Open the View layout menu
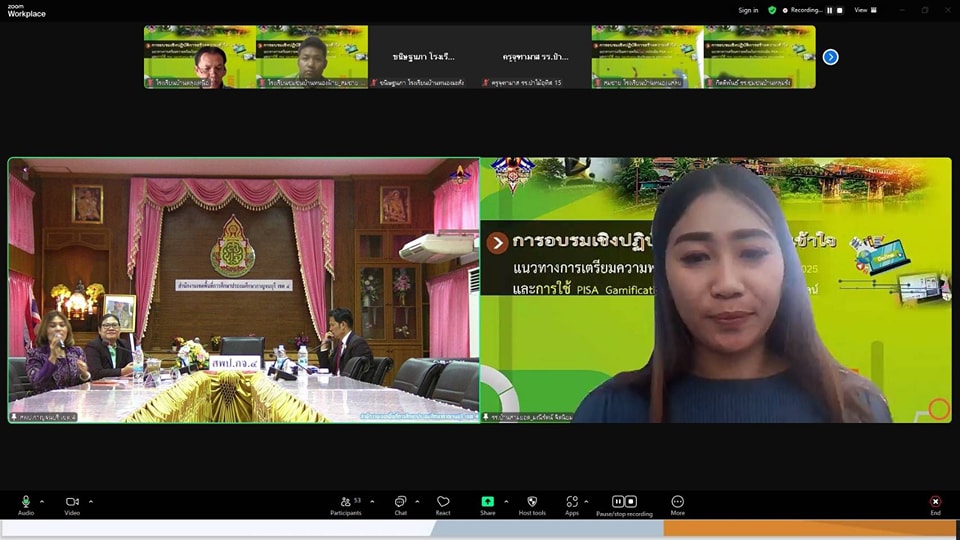 [x=866, y=10]
